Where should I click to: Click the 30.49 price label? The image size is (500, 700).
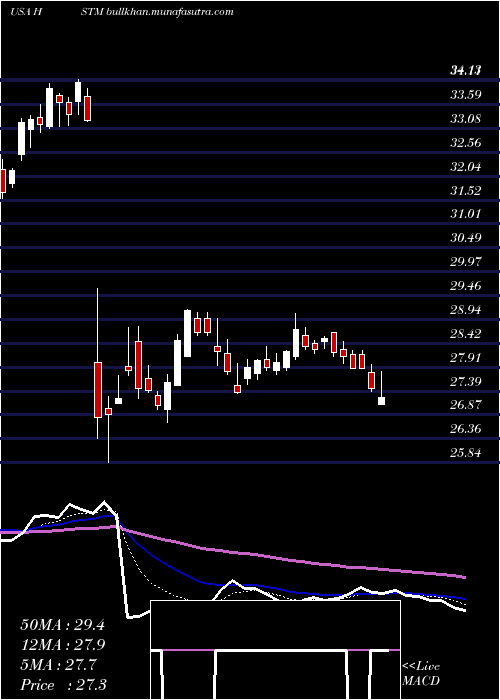466,237
